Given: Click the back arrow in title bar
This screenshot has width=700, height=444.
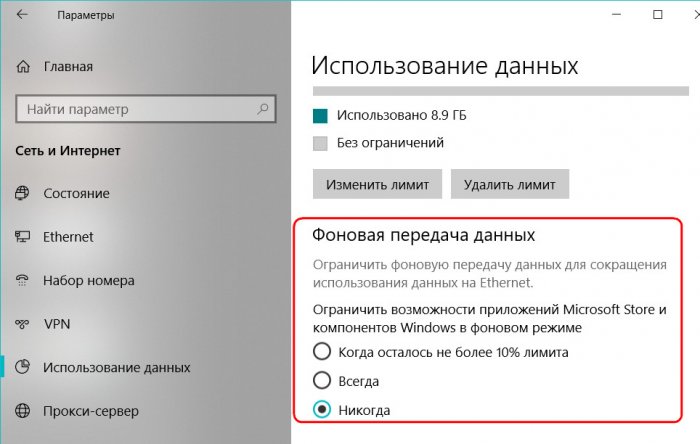Looking at the screenshot, I should pyautogui.click(x=23, y=16).
